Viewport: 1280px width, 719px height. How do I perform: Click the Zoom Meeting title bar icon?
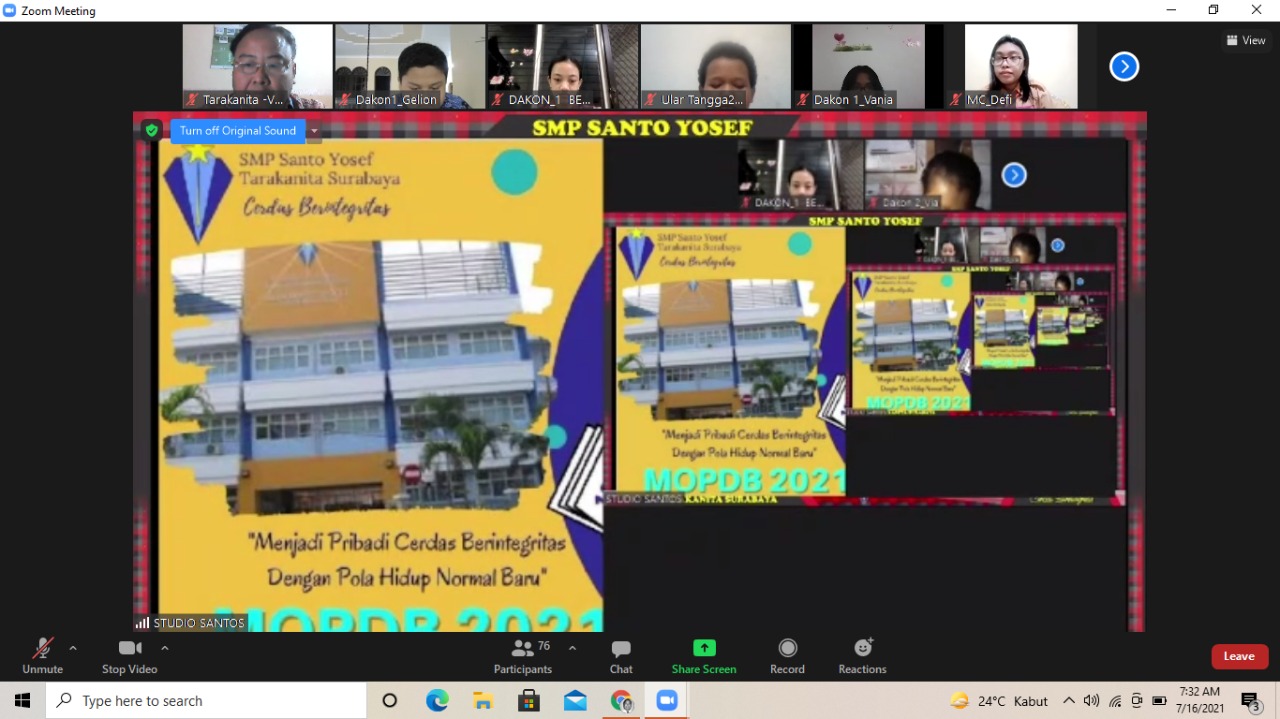tap(10, 10)
